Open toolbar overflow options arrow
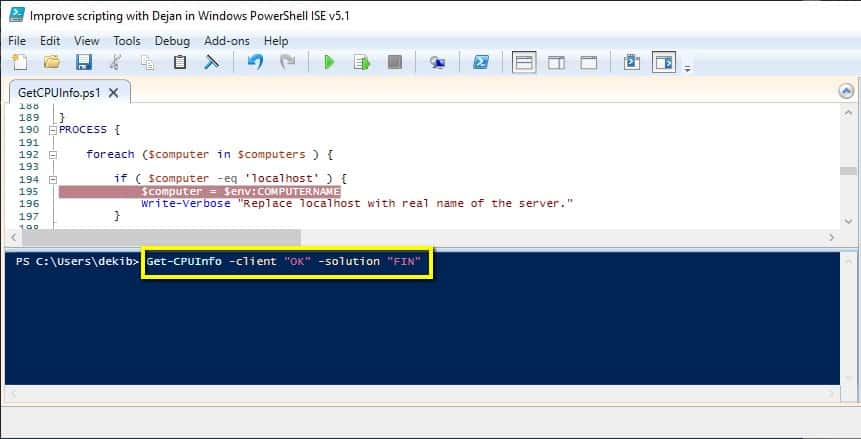This screenshot has height=439, width=861. point(687,68)
